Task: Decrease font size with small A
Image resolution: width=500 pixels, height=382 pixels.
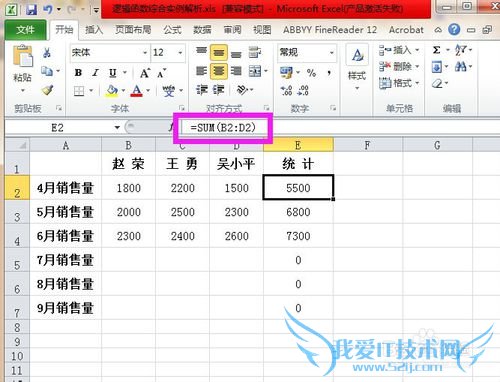Action: (x=162, y=73)
